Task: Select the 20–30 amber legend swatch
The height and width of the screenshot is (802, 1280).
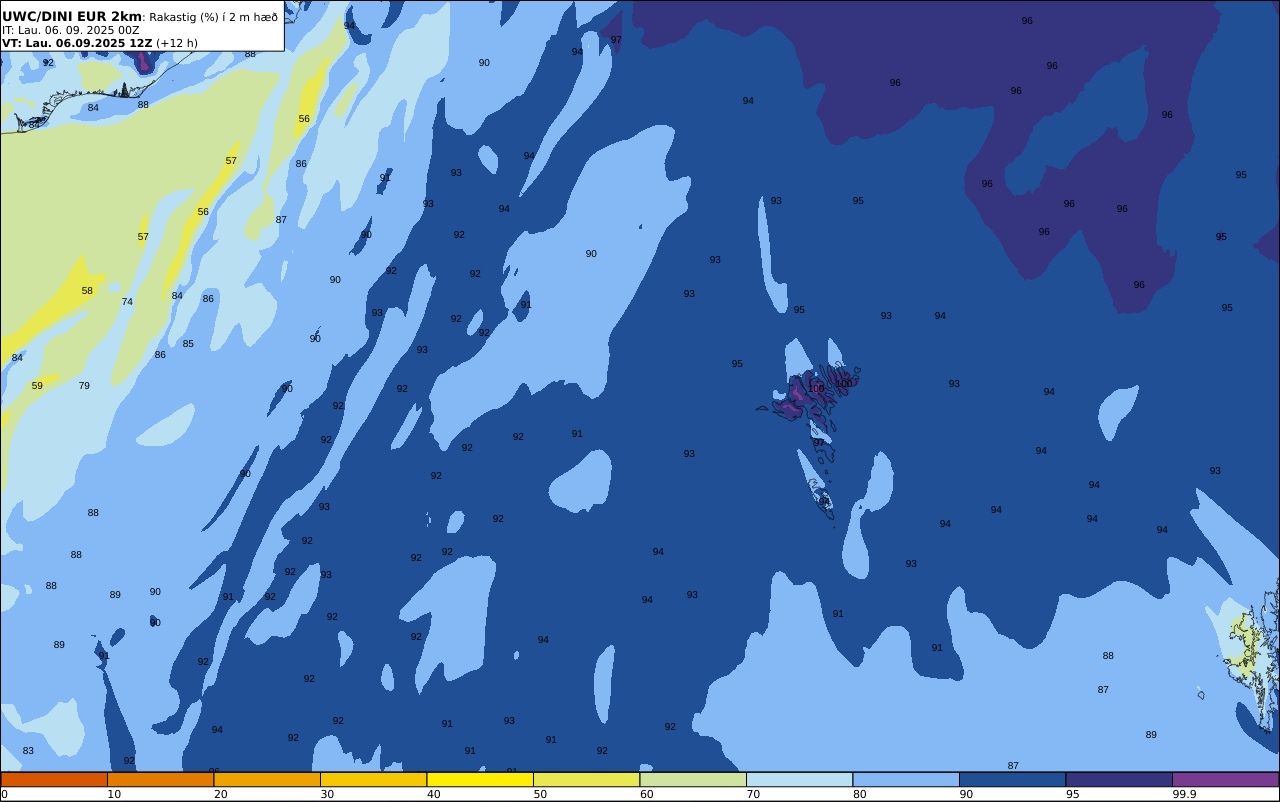Action: point(267,779)
